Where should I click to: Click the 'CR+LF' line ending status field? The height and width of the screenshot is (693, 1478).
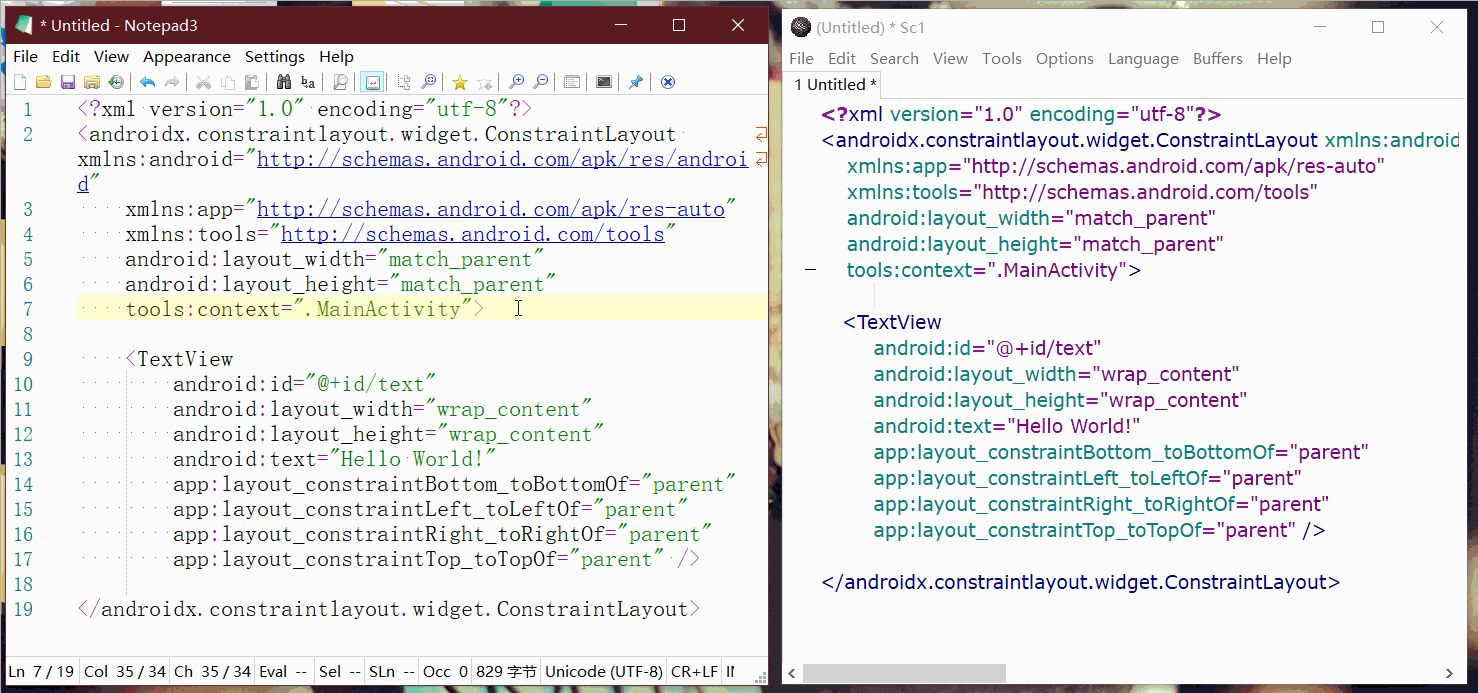point(693,672)
